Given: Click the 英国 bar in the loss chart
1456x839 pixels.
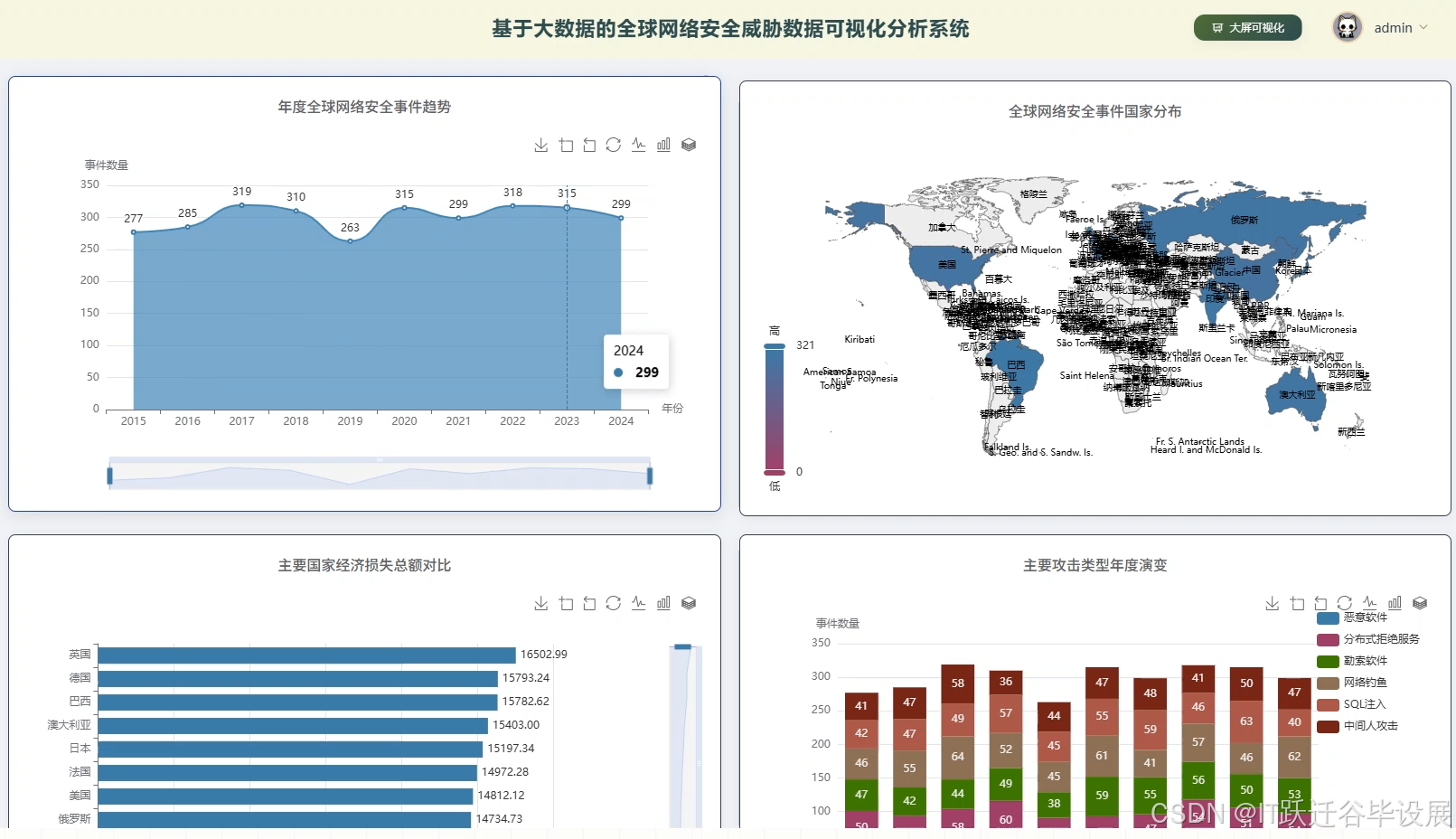Looking at the screenshot, I should (x=307, y=655).
